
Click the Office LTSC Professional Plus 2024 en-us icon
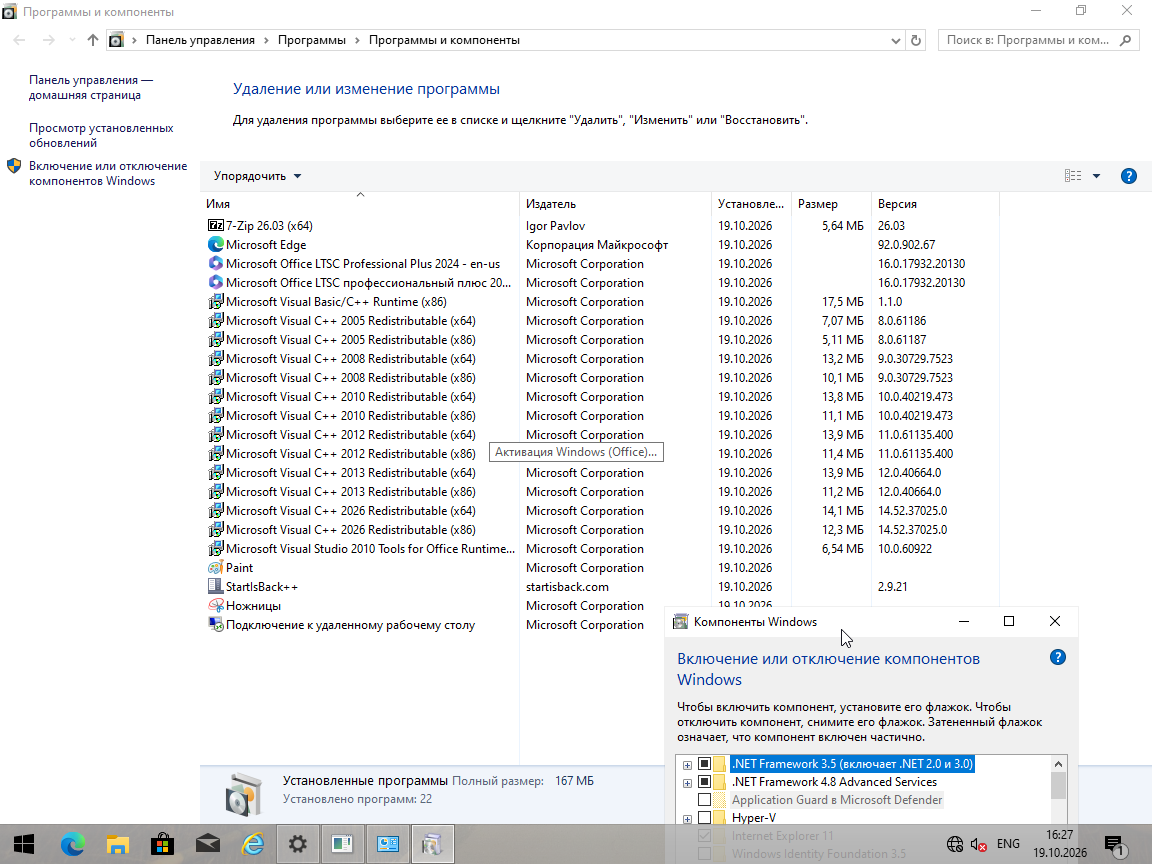pyautogui.click(x=215, y=264)
